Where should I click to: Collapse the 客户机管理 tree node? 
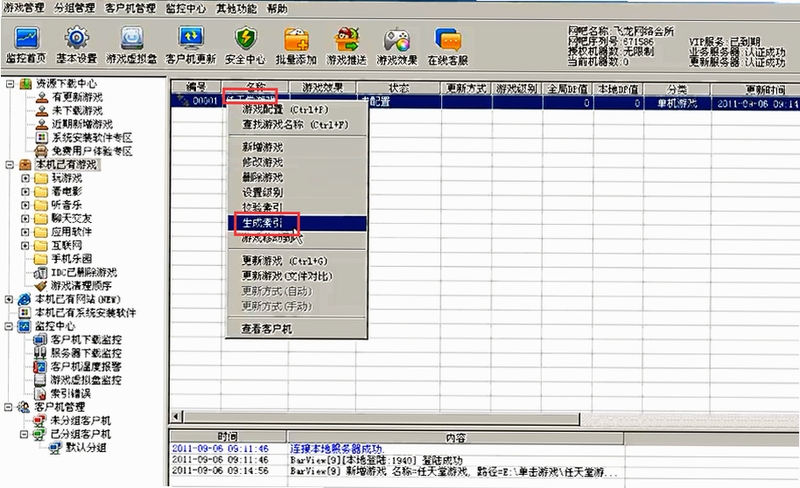point(9,407)
